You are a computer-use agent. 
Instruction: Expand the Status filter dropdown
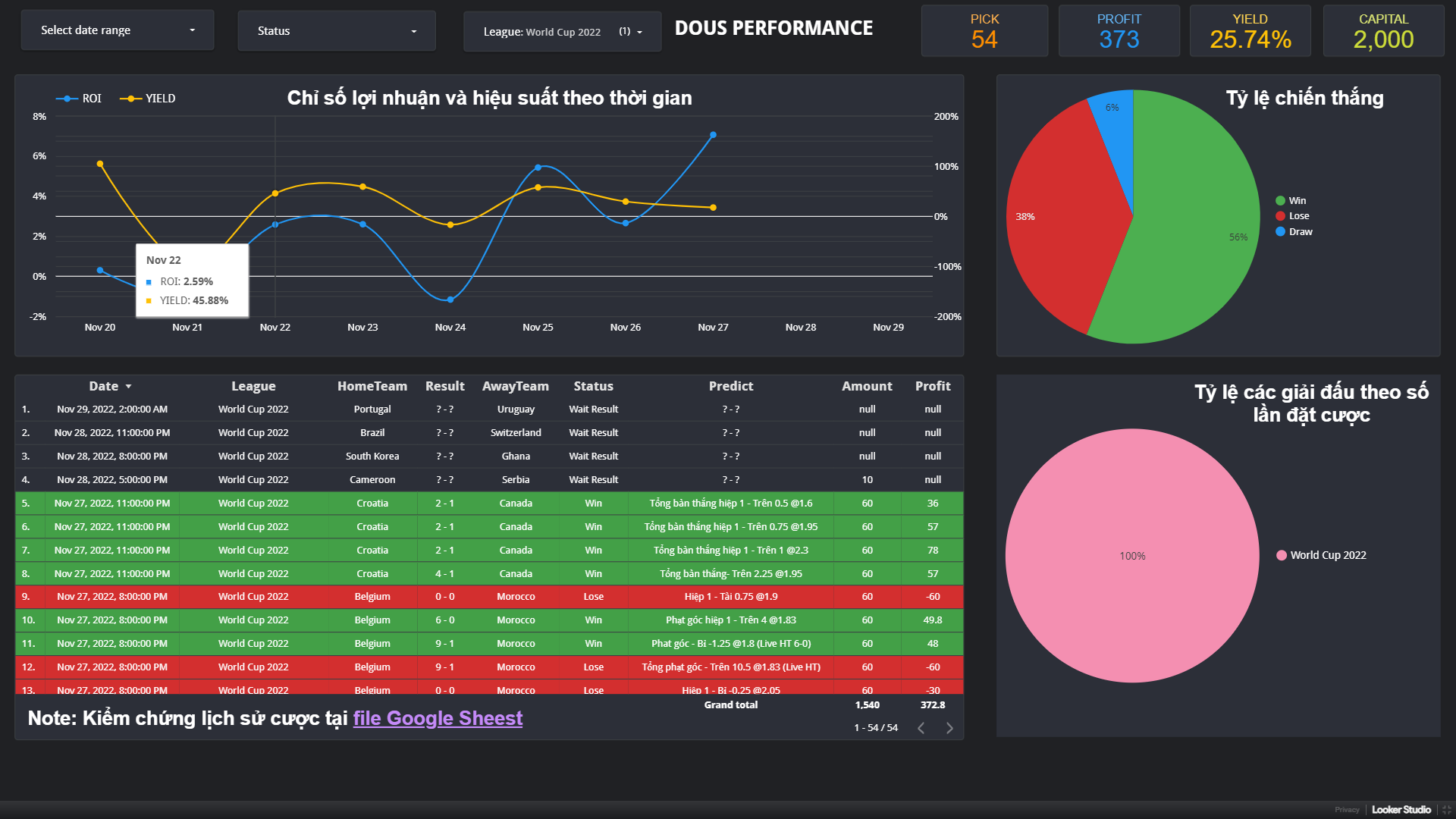(x=337, y=31)
